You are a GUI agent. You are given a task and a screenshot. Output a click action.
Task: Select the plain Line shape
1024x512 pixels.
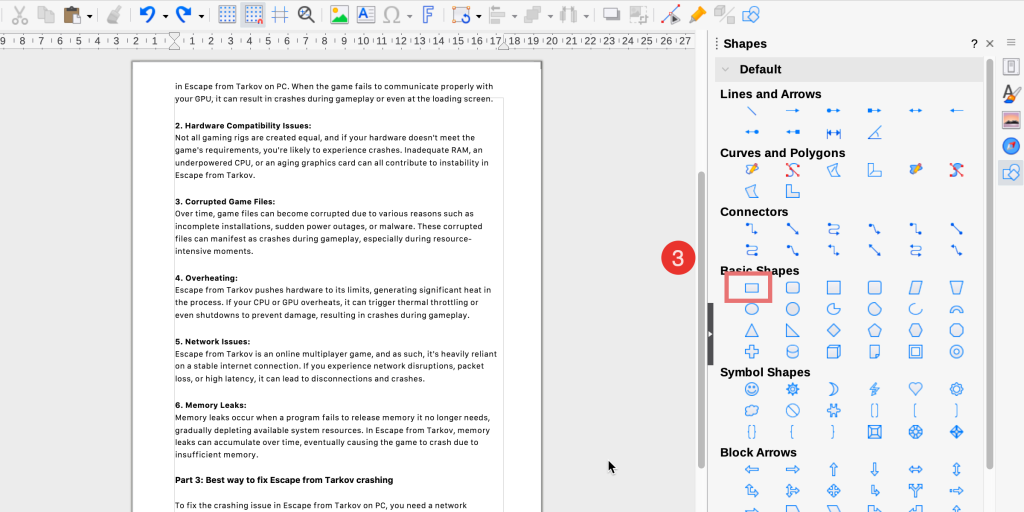[x=752, y=111]
